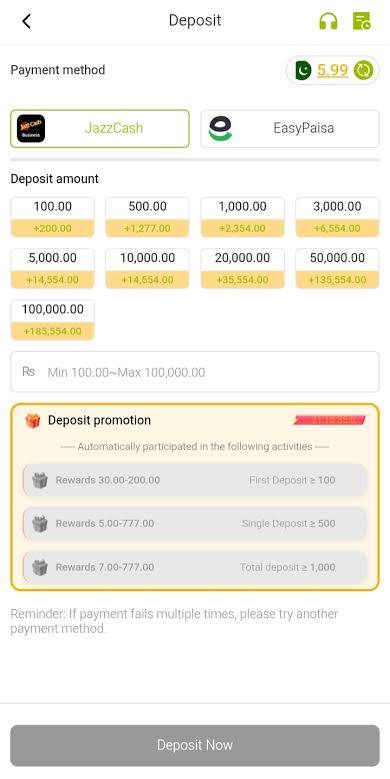The image size is (390, 779).
Task: Select EasyPaisa payment method
Action: point(290,129)
